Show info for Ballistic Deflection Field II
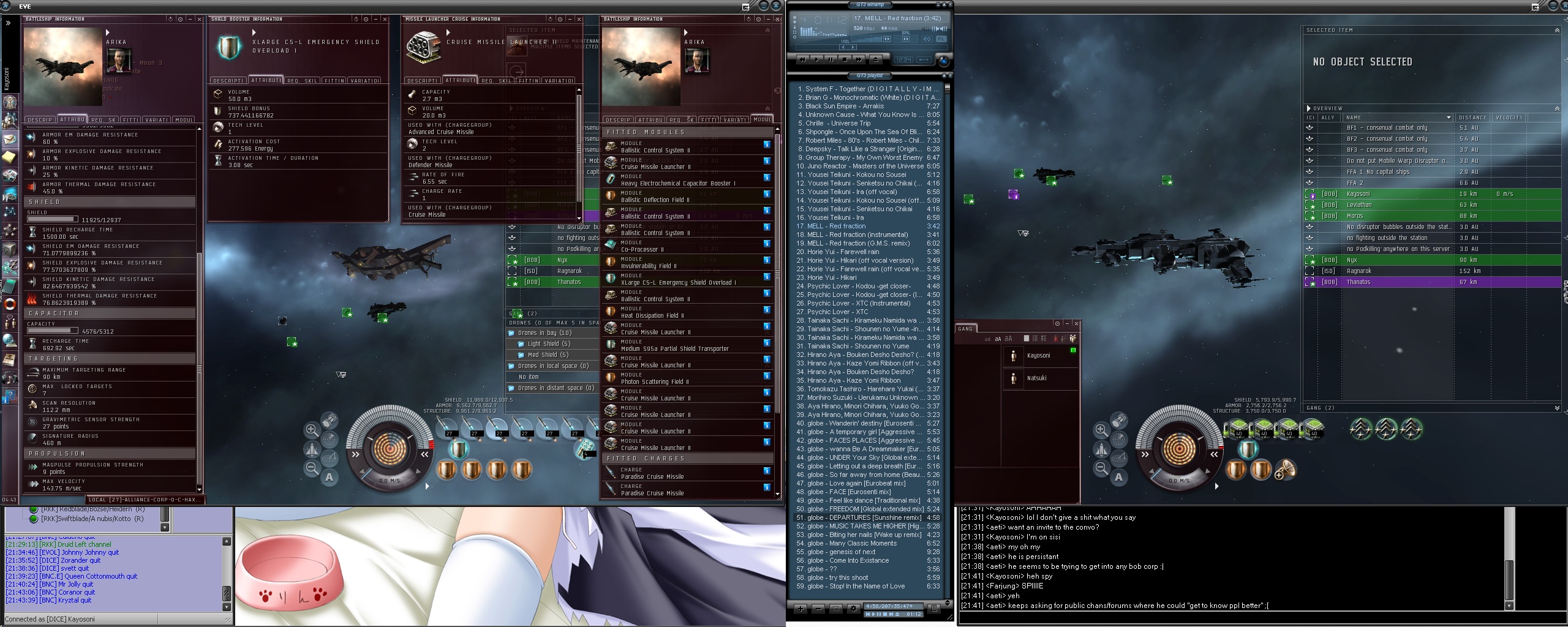The height and width of the screenshot is (627, 1568). click(x=767, y=194)
